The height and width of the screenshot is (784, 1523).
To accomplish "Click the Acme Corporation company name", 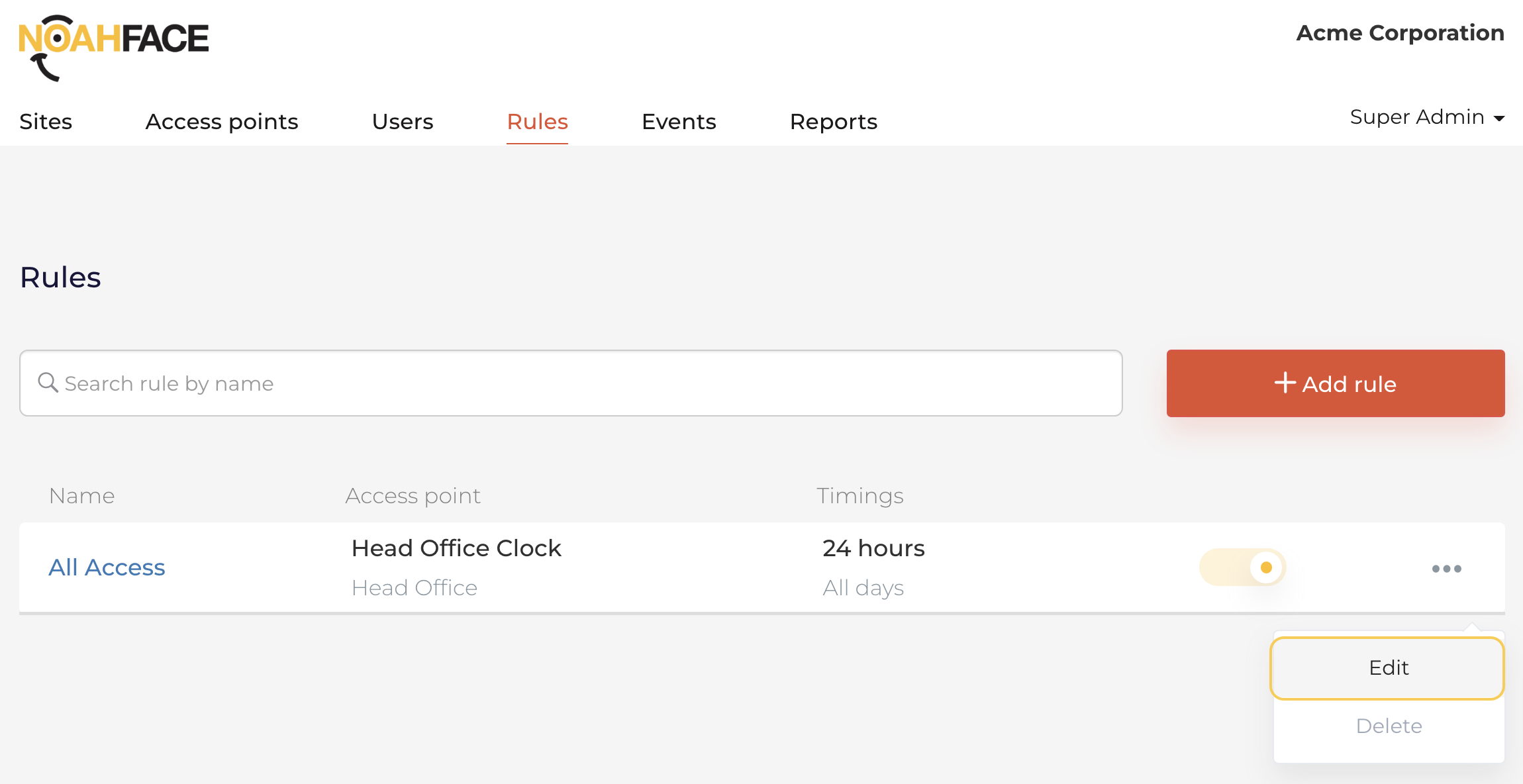I will click(1400, 33).
